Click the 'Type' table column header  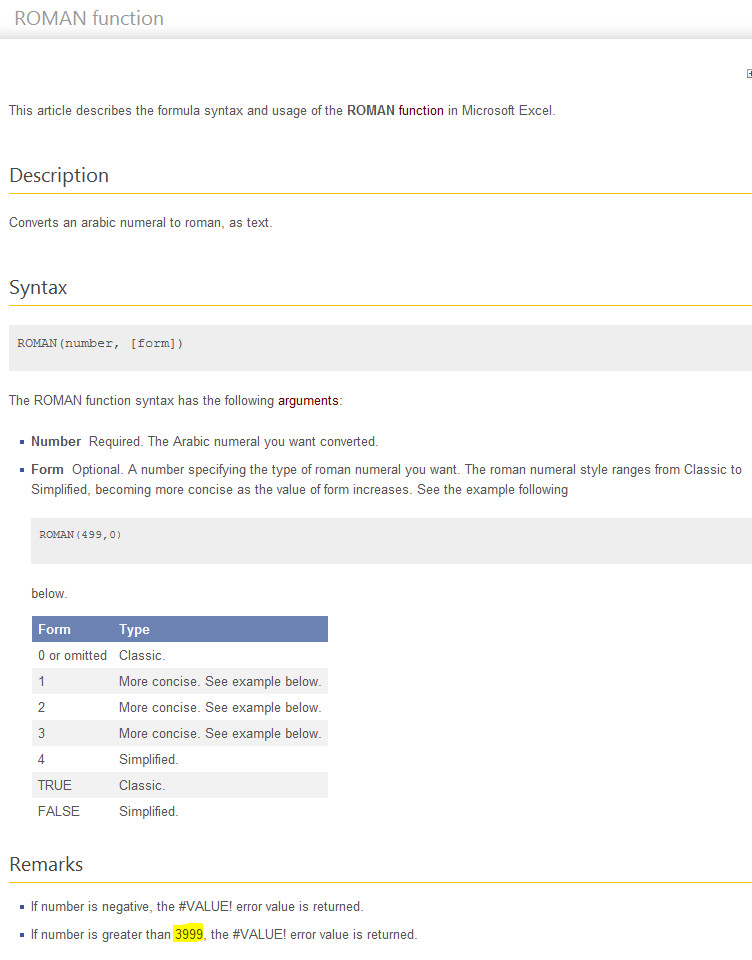pyautogui.click(x=134, y=630)
